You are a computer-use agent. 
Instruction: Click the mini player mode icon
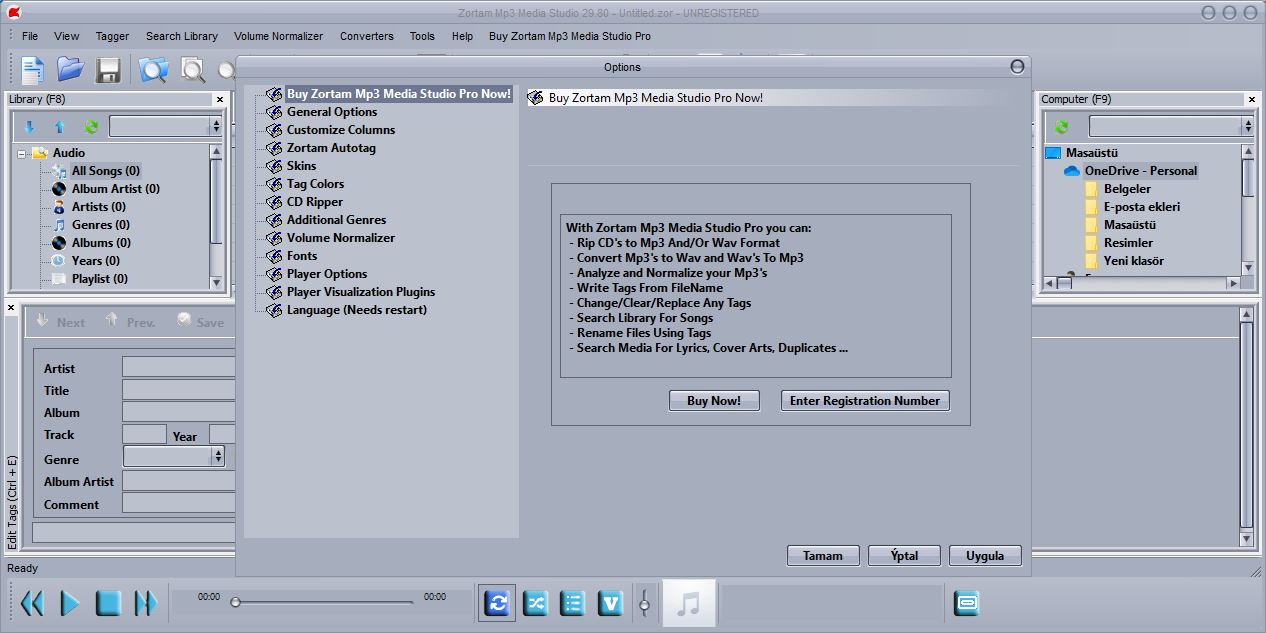[966, 603]
